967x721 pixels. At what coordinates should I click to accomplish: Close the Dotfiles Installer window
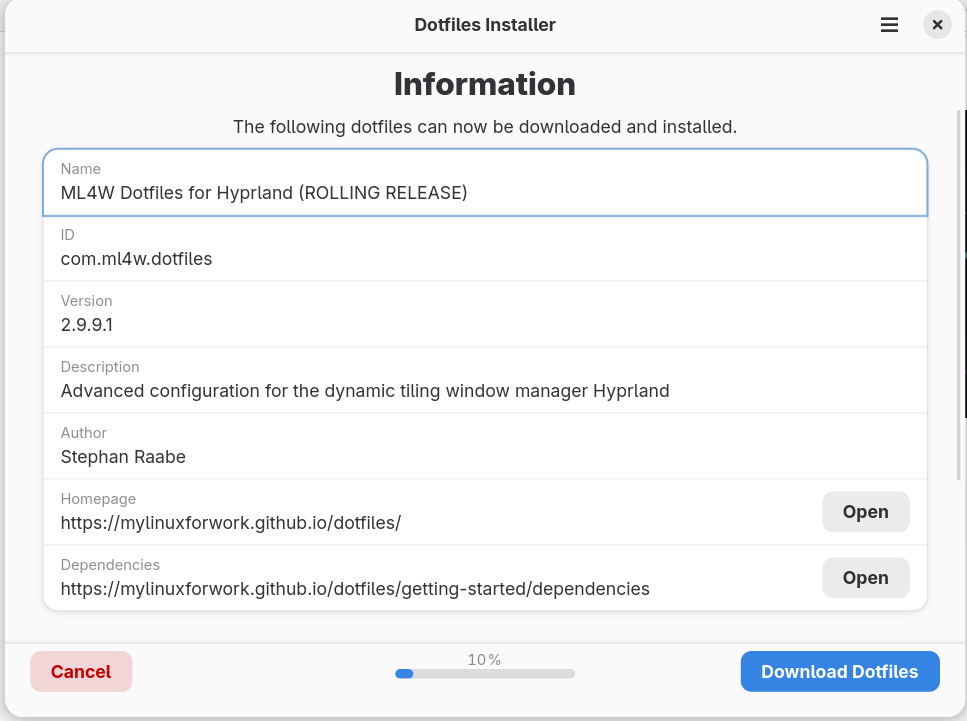tap(937, 25)
